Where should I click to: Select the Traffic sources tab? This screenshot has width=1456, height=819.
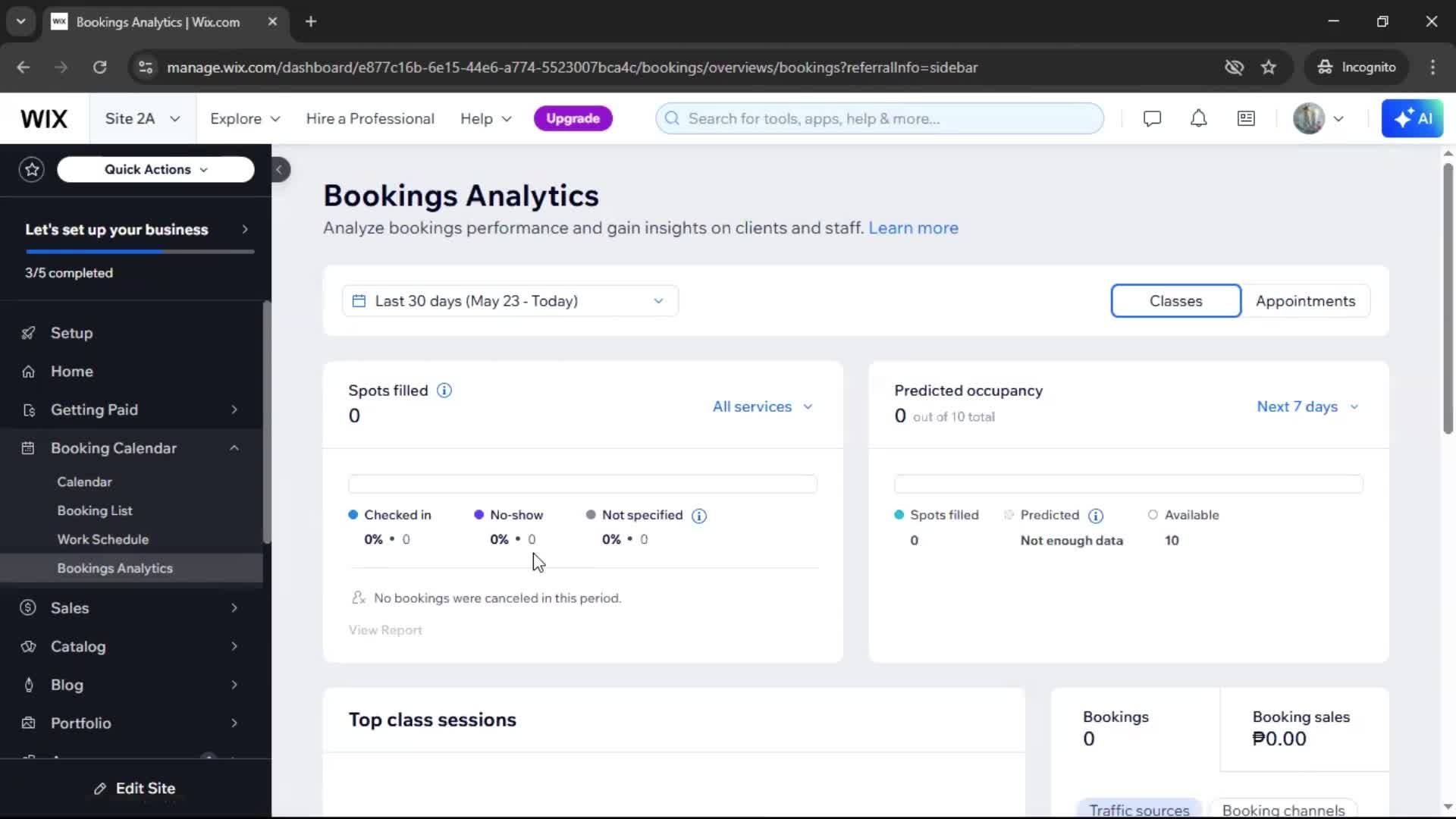tap(1139, 809)
